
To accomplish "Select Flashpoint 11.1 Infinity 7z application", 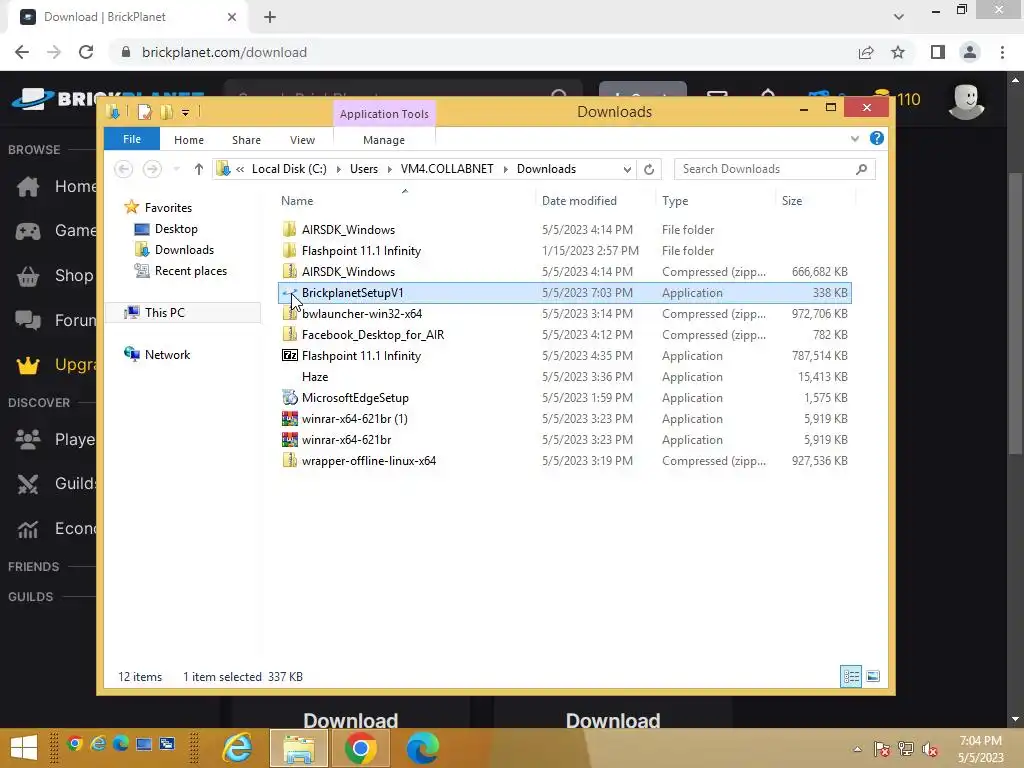I will click(x=361, y=356).
